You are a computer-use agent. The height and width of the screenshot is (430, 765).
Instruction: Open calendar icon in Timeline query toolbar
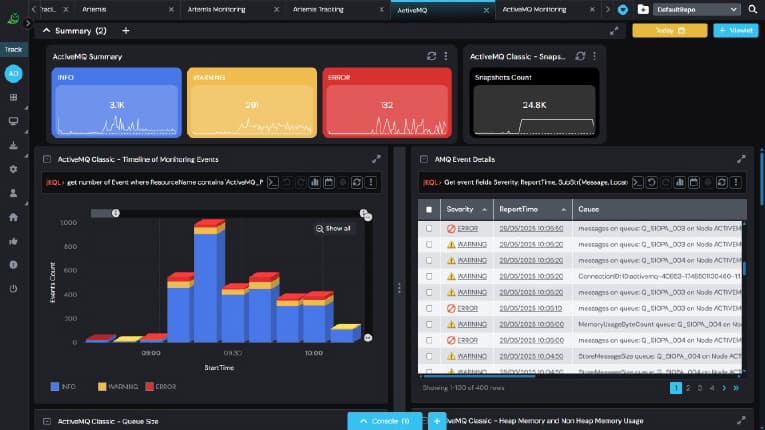(x=328, y=182)
